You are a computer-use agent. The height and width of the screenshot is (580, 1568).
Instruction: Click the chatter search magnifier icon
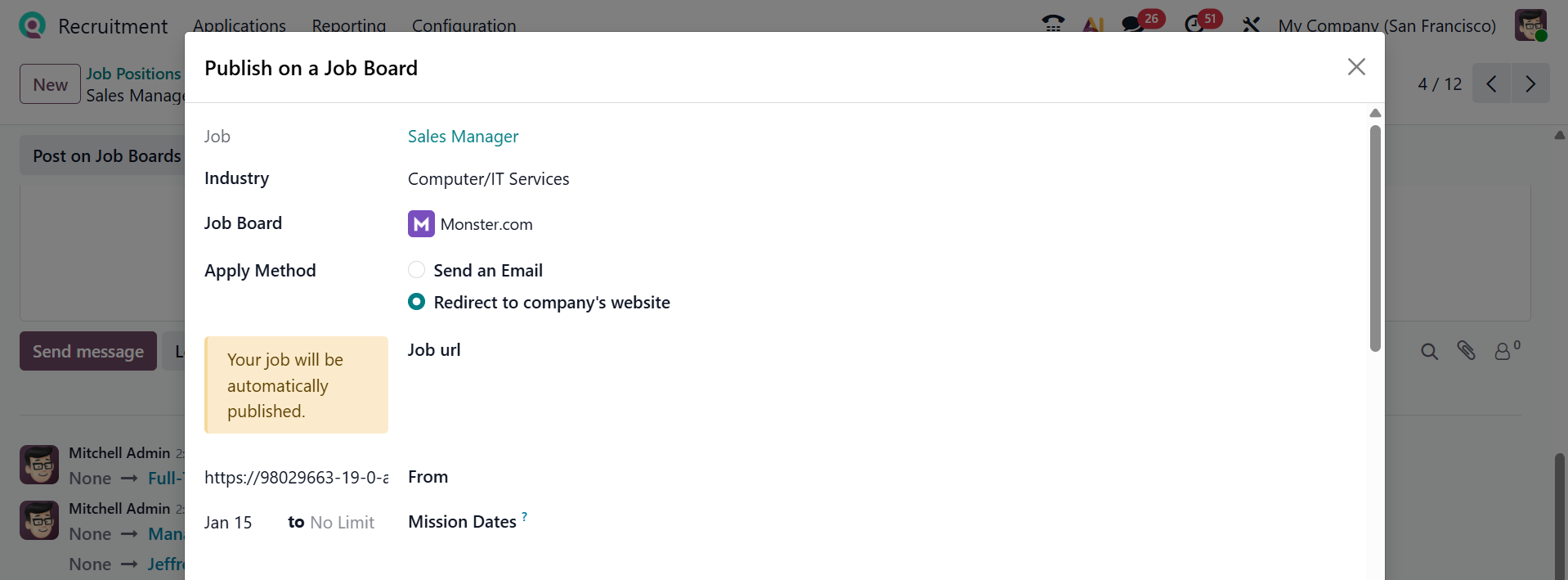[x=1429, y=352]
